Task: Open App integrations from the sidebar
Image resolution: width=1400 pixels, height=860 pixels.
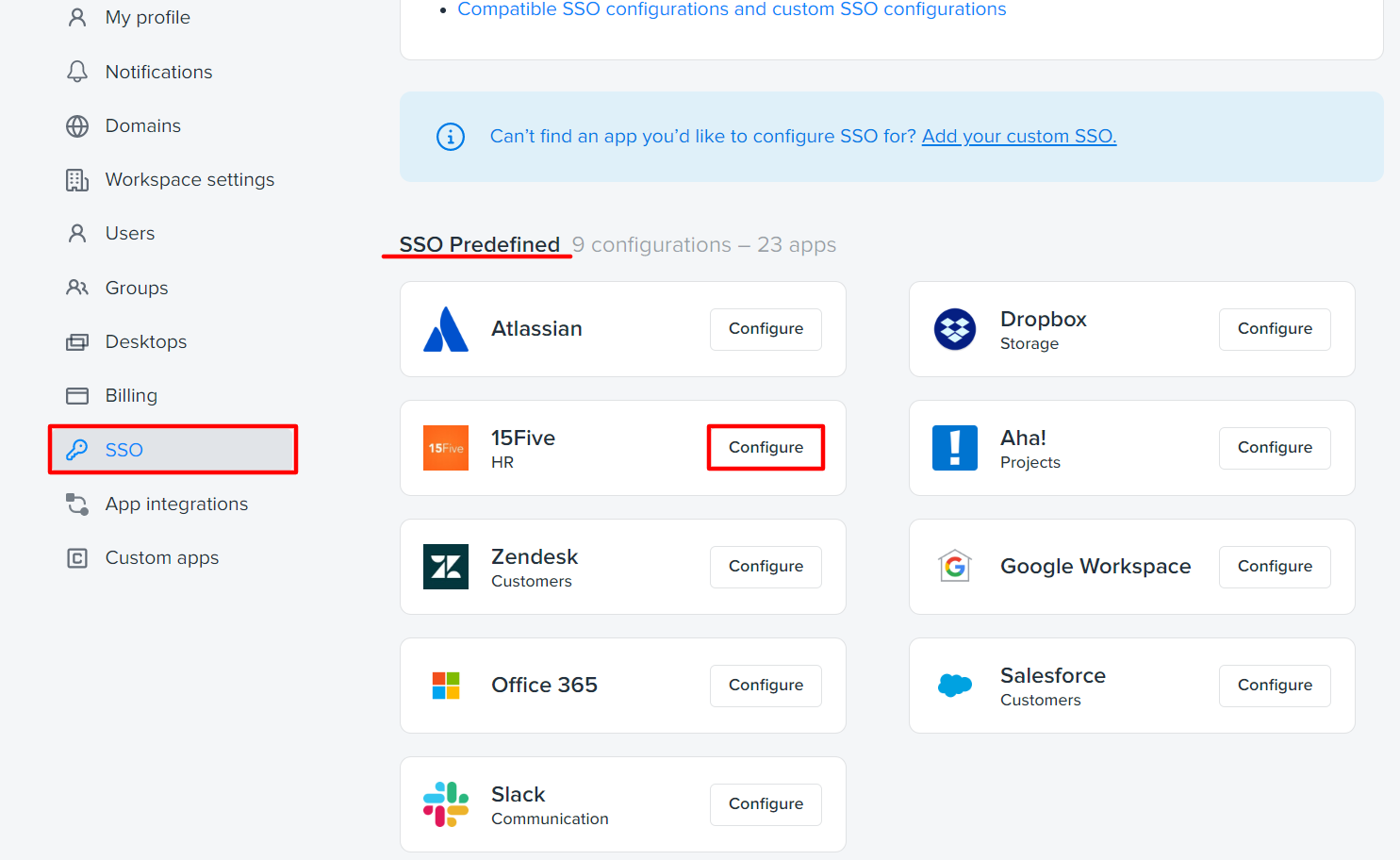Action: pos(175,504)
